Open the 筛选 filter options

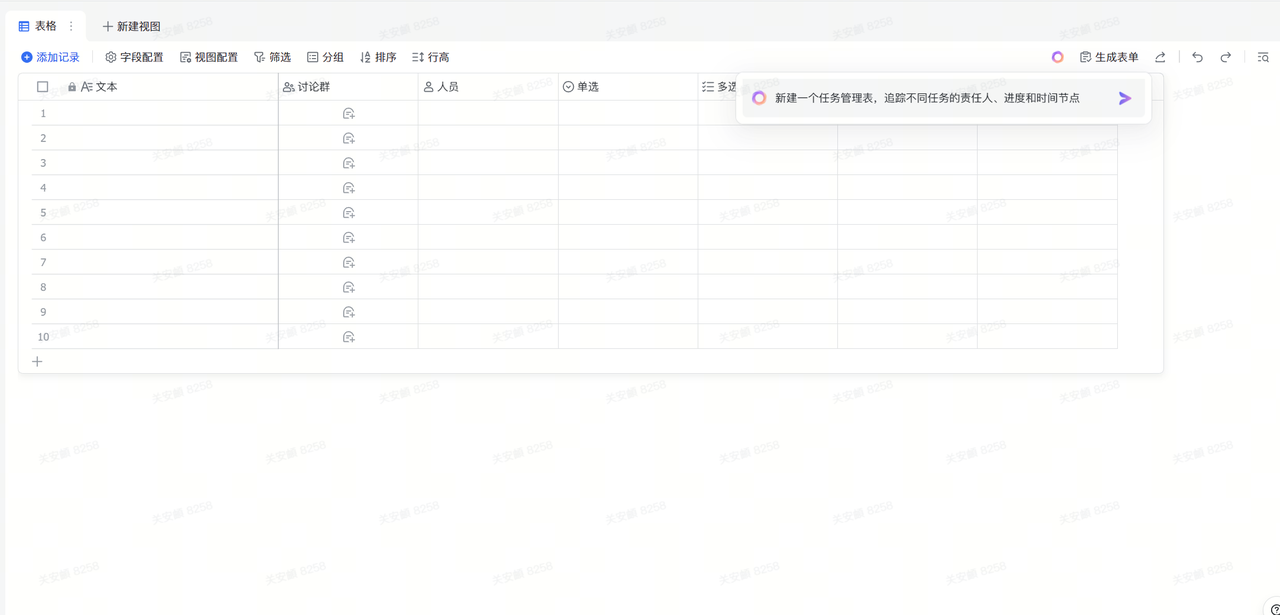point(272,57)
